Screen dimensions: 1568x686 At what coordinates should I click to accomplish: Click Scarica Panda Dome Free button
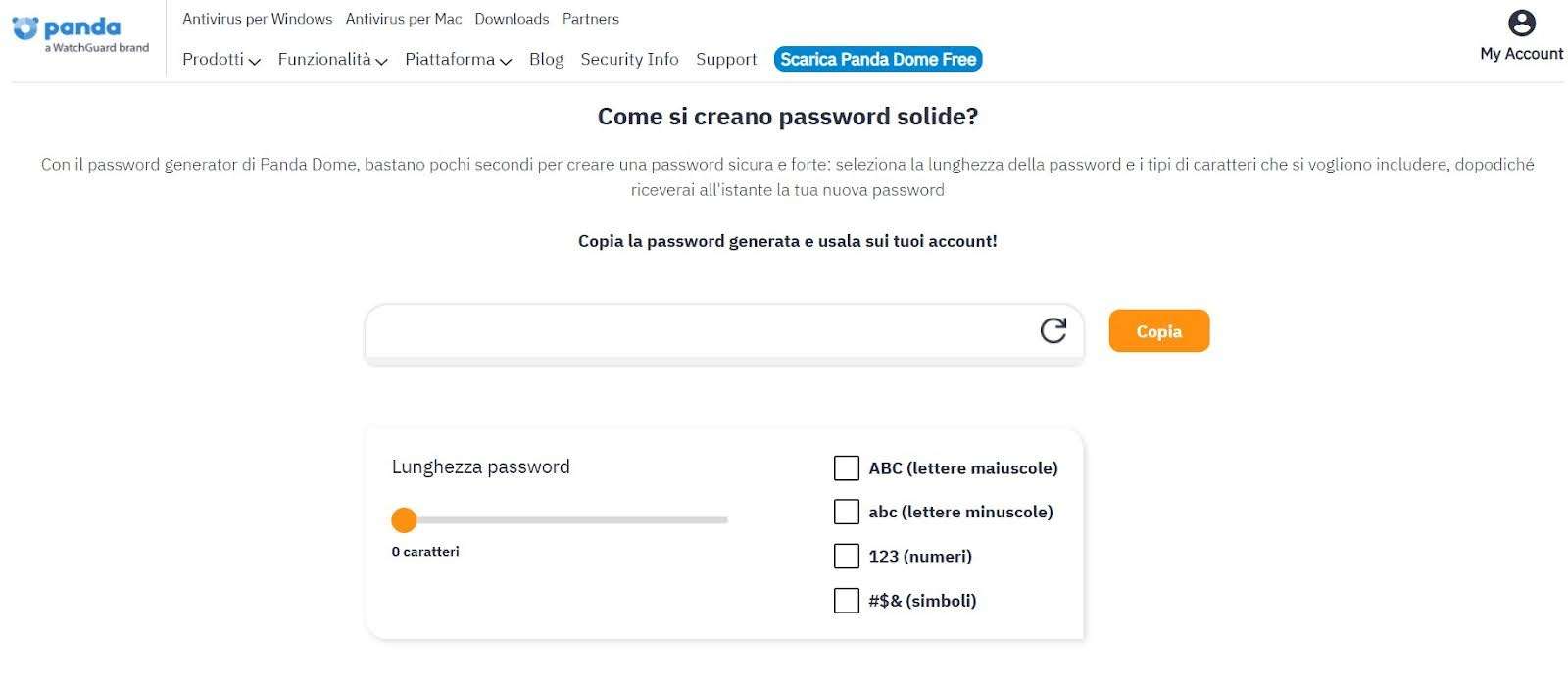878,60
